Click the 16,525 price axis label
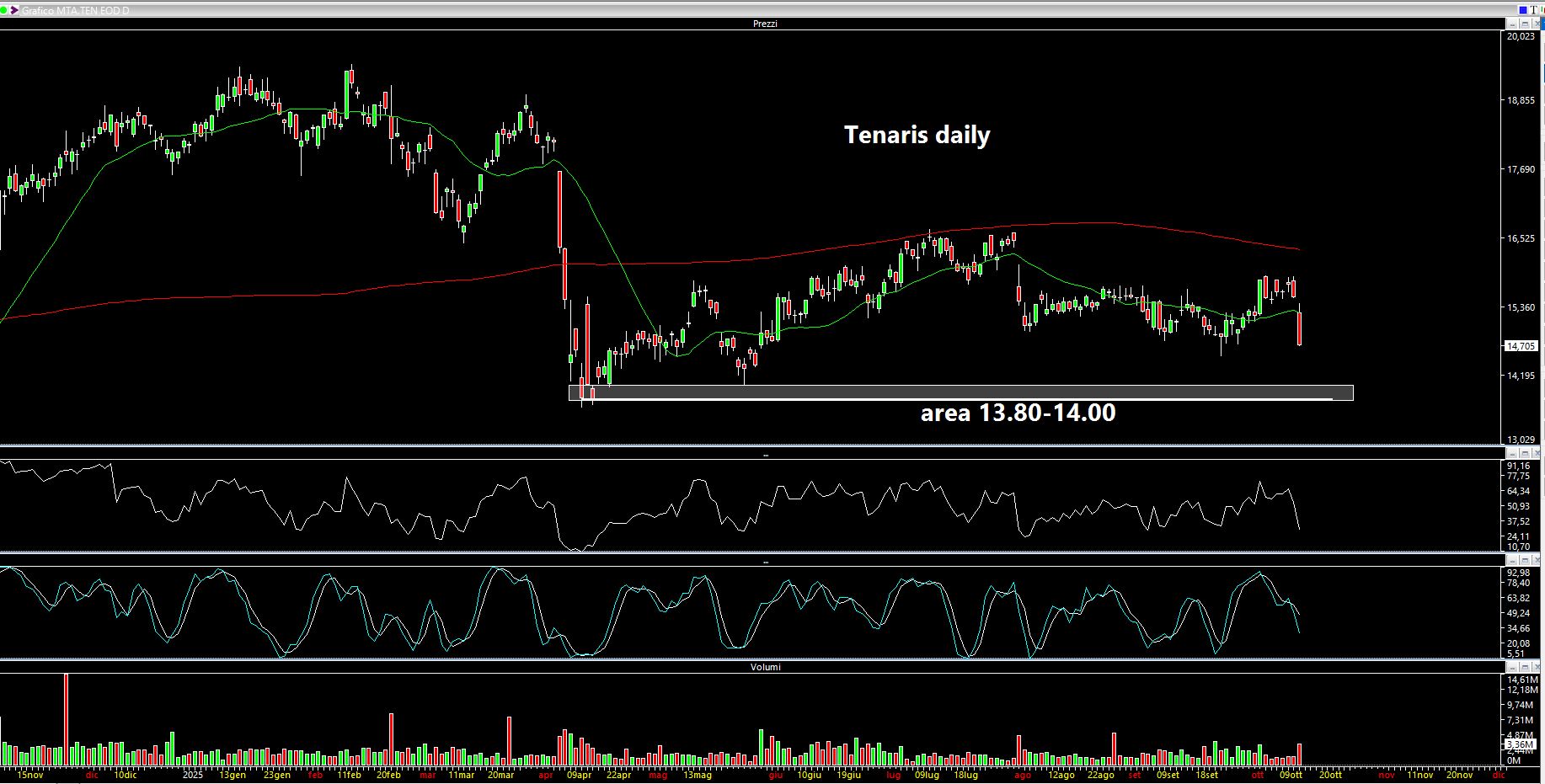This screenshot has width=1545, height=784. (x=1521, y=238)
